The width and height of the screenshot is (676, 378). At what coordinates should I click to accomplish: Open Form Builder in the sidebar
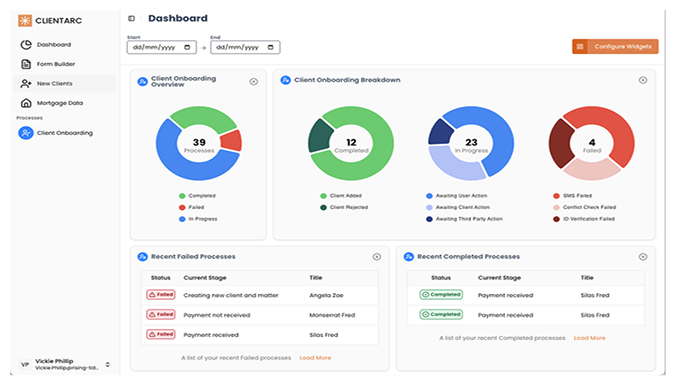click(x=65, y=64)
